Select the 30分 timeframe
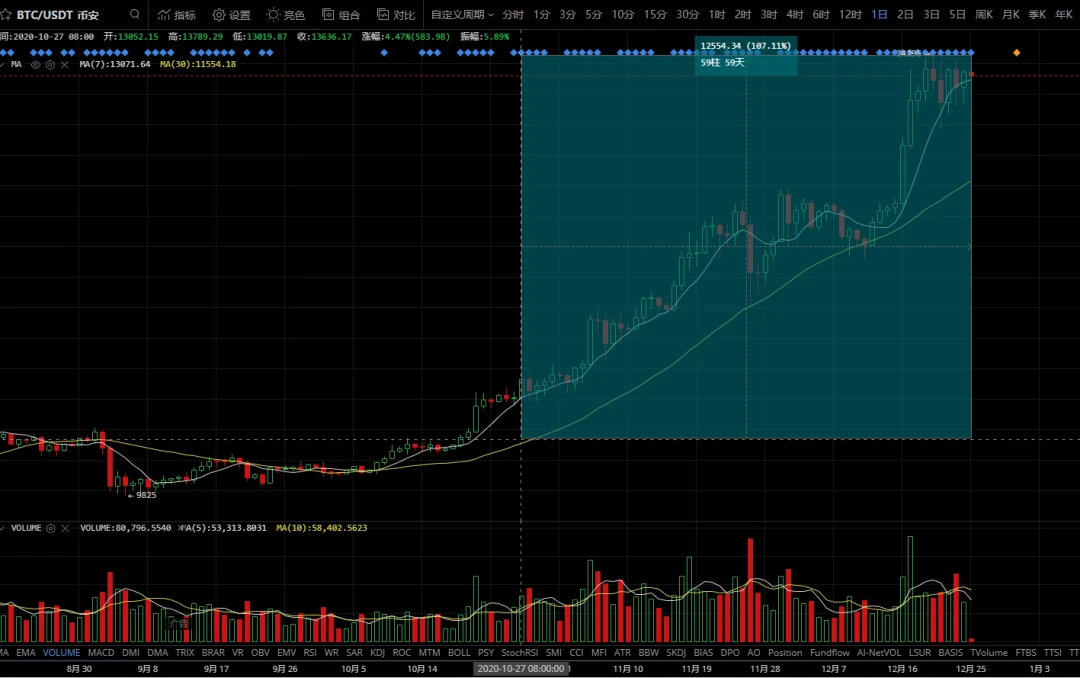 click(x=687, y=14)
